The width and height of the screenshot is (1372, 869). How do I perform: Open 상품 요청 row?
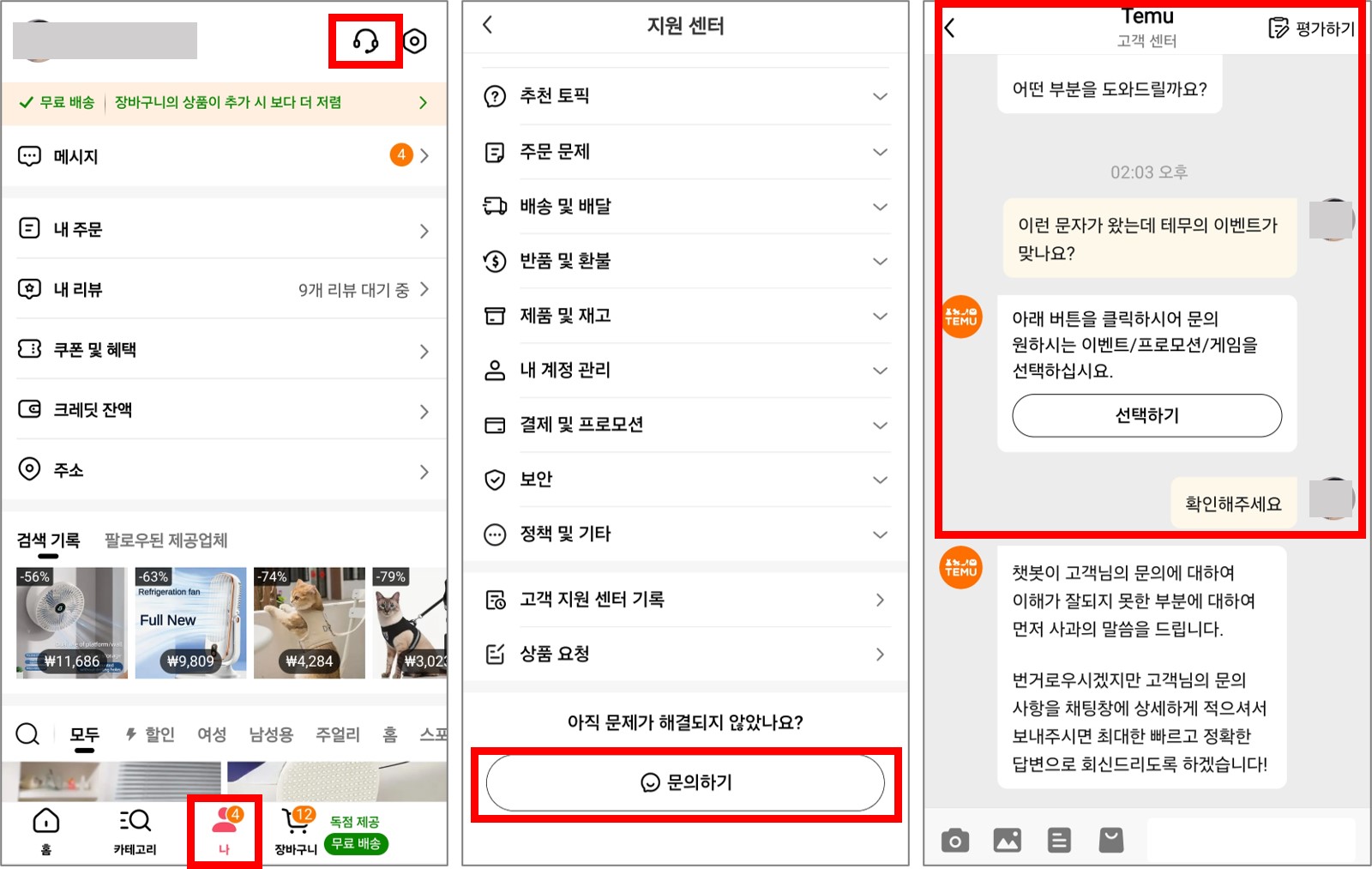(686, 655)
